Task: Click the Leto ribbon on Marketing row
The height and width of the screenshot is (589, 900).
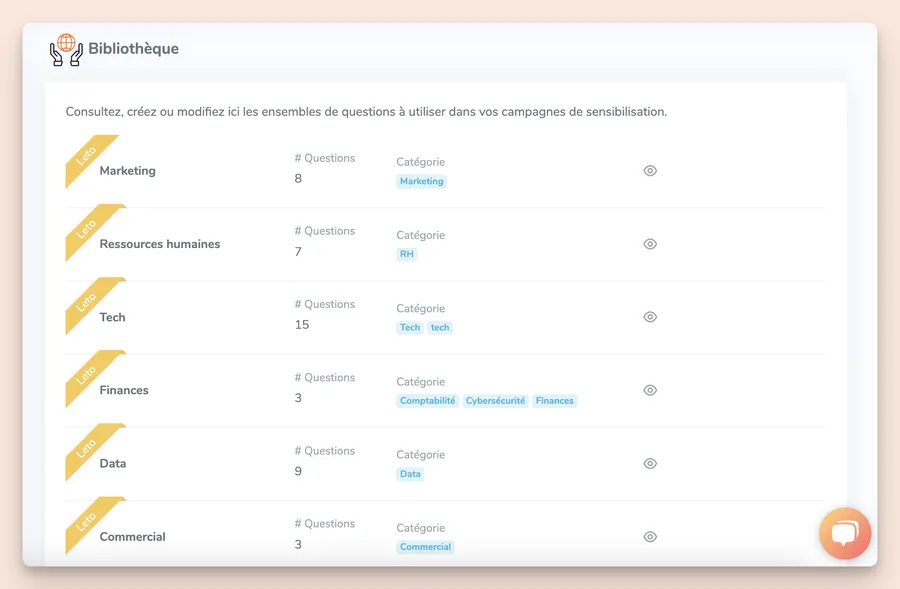Action: click(x=87, y=156)
